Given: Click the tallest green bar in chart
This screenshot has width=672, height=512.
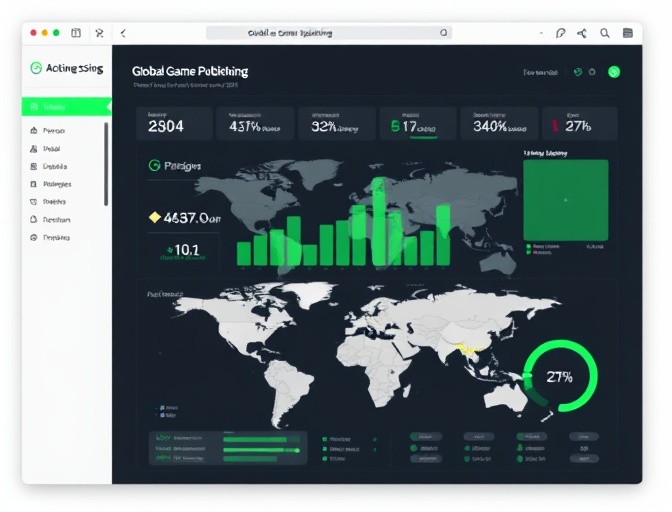Looking at the screenshot, I should click(378, 221).
